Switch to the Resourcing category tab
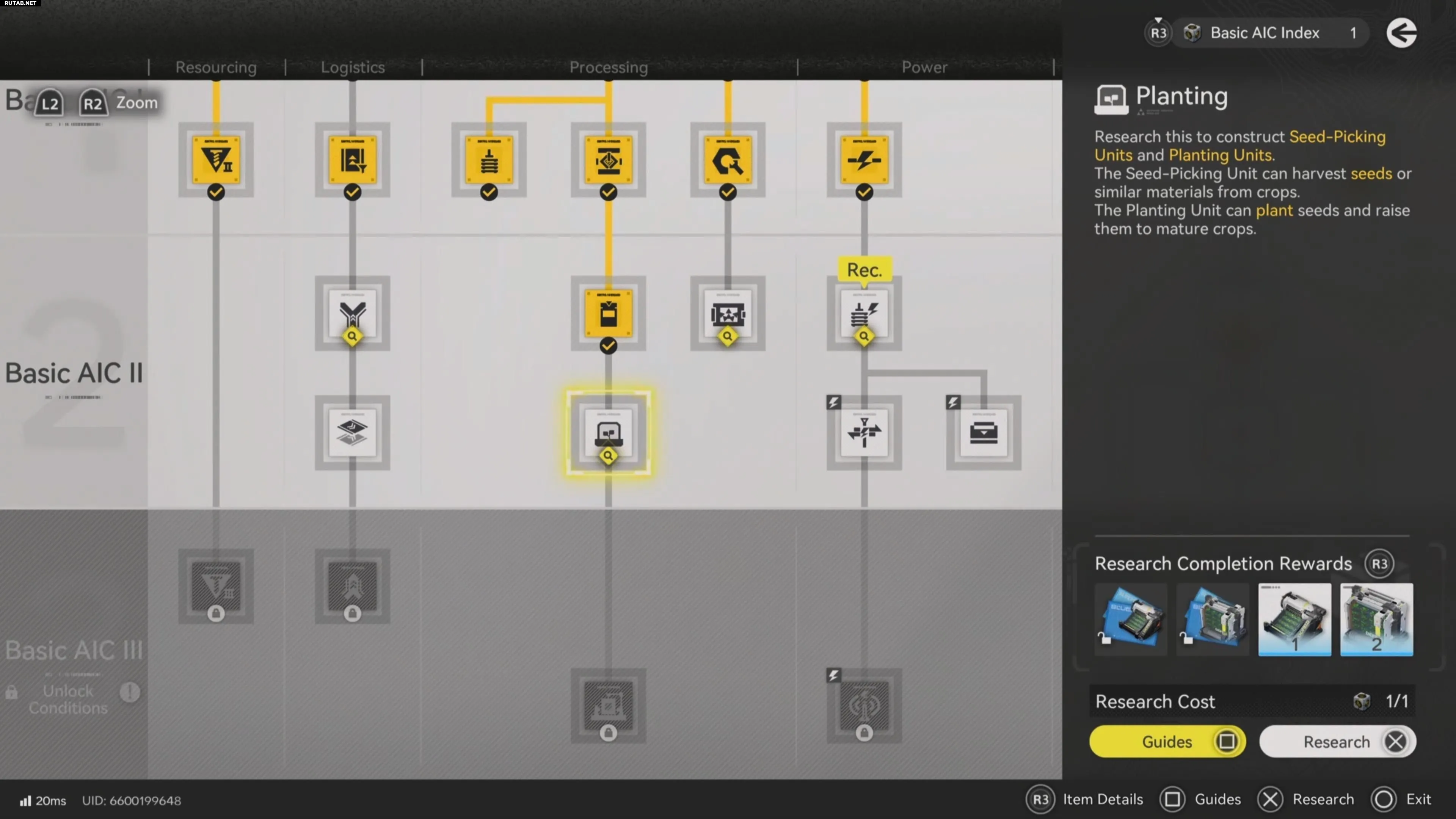Image resolution: width=1456 pixels, height=819 pixels. tap(216, 67)
